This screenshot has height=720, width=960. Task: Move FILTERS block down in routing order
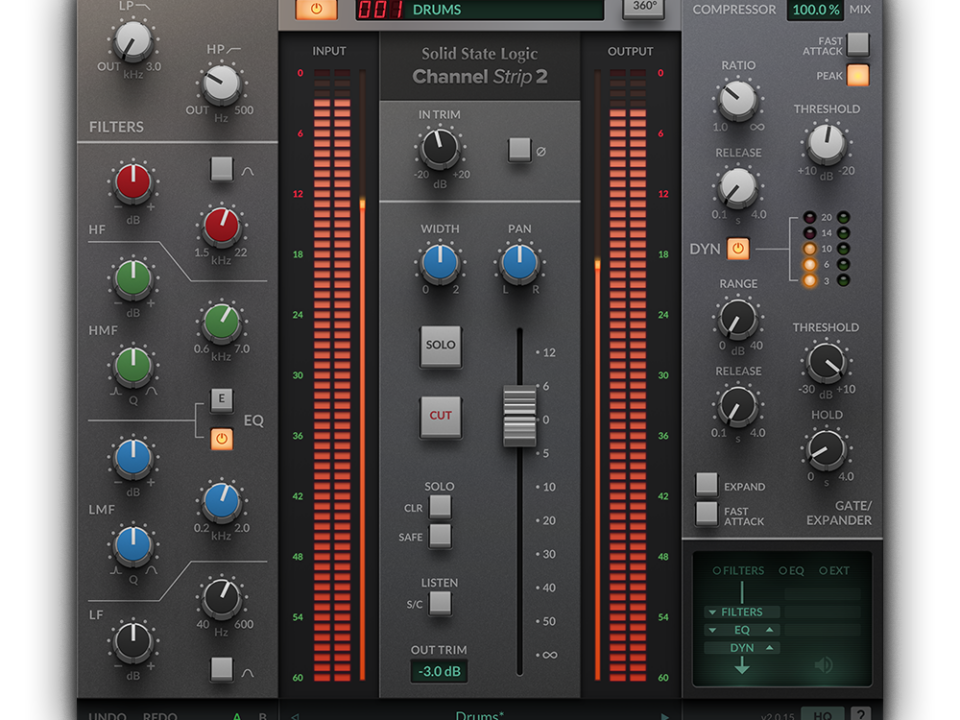pos(712,612)
